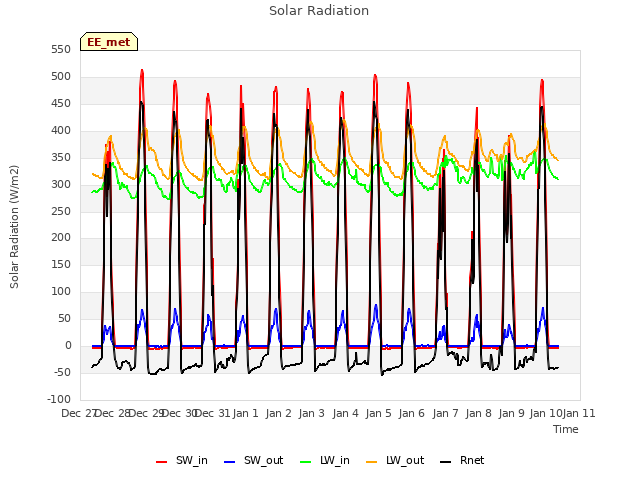Click the Dec 27 x-axis tick label
The width and height of the screenshot is (640, 480).
pos(78,413)
